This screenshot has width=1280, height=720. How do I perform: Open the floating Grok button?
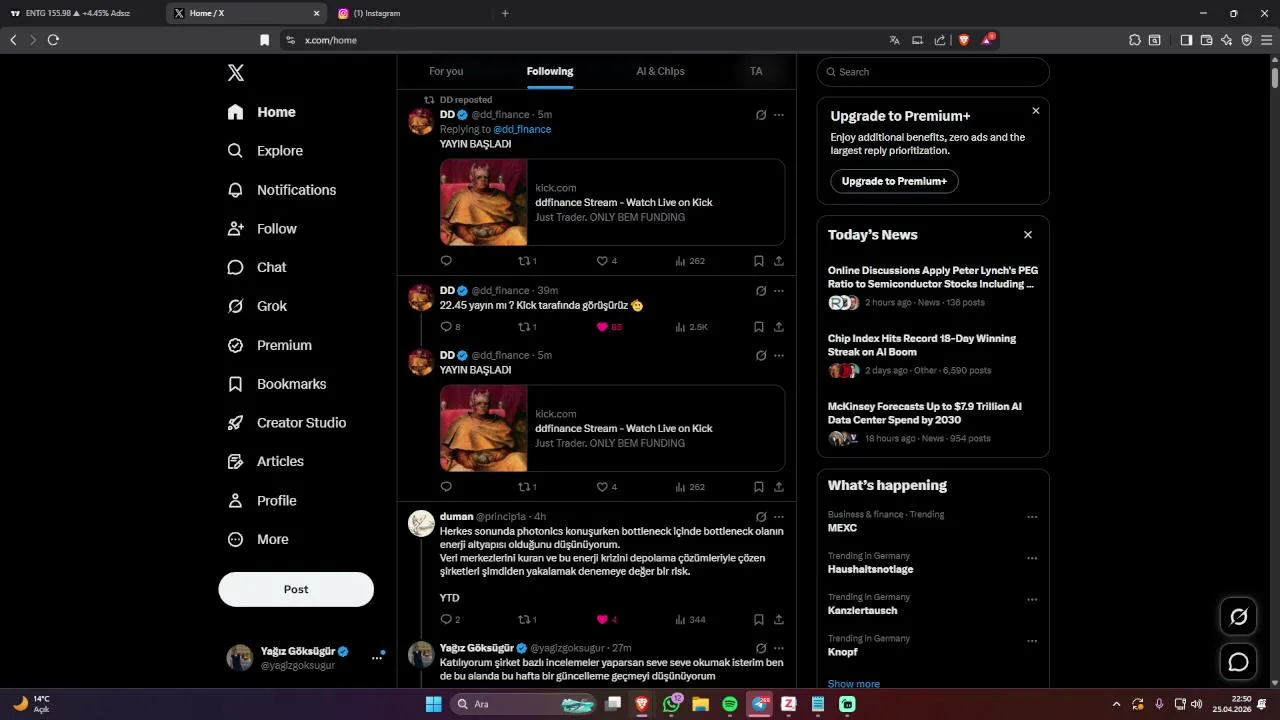pyautogui.click(x=1239, y=616)
